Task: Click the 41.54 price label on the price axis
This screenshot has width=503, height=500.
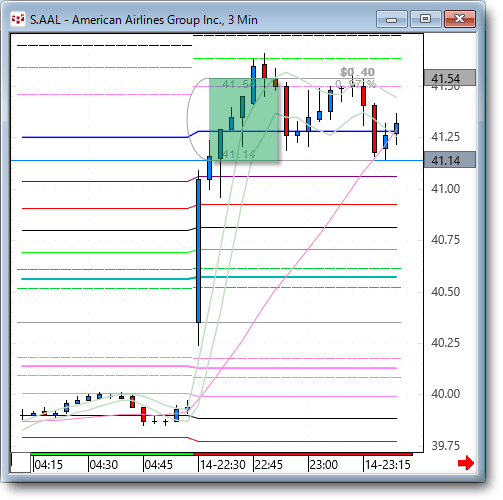Action: pyautogui.click(x=449, y=78)
